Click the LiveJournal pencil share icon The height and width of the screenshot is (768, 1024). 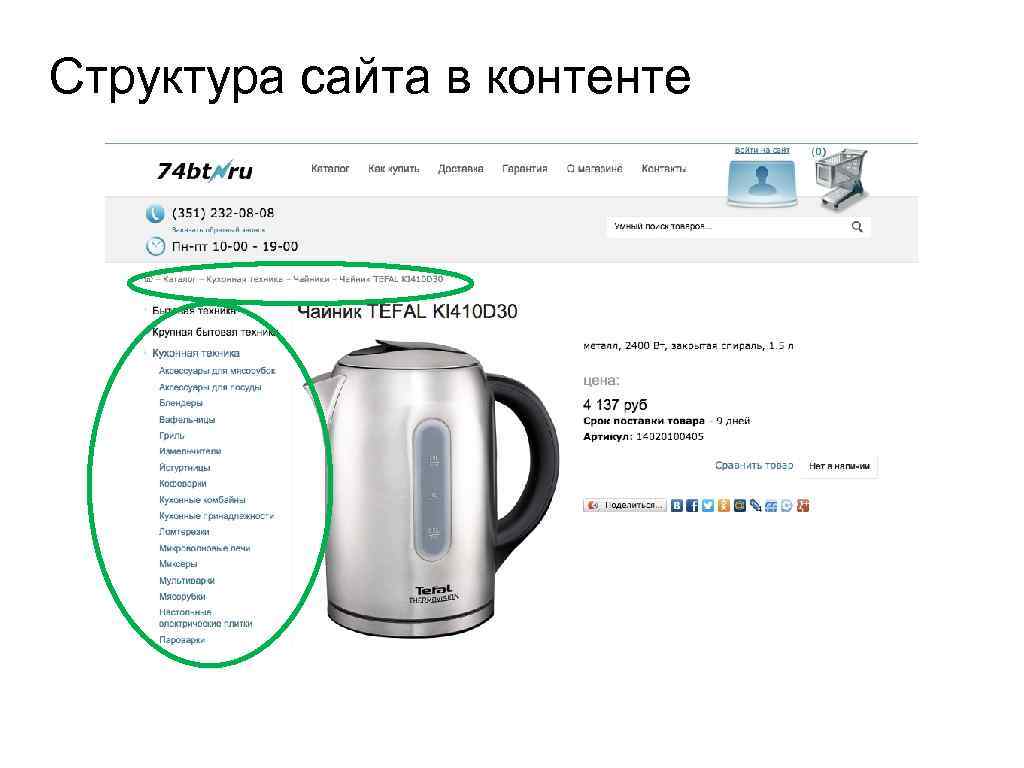click(x=756, y=505)
